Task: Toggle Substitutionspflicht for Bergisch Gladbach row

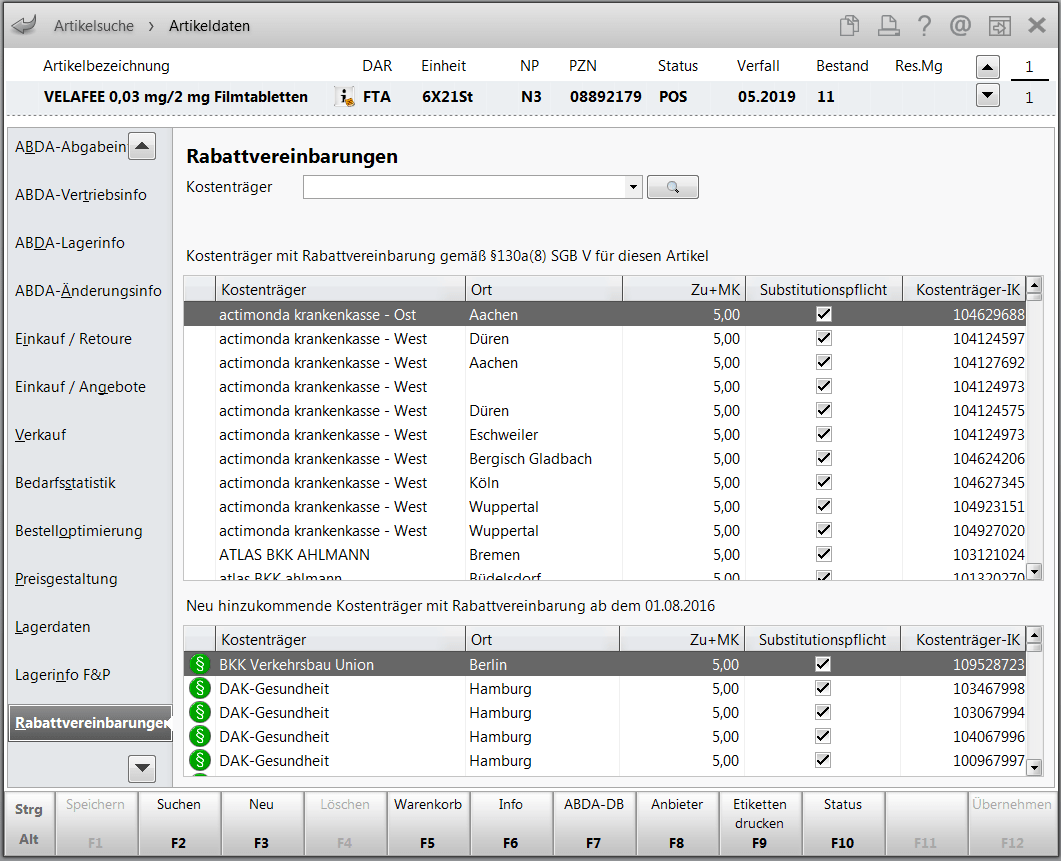Action: click(x=823, y=458)
